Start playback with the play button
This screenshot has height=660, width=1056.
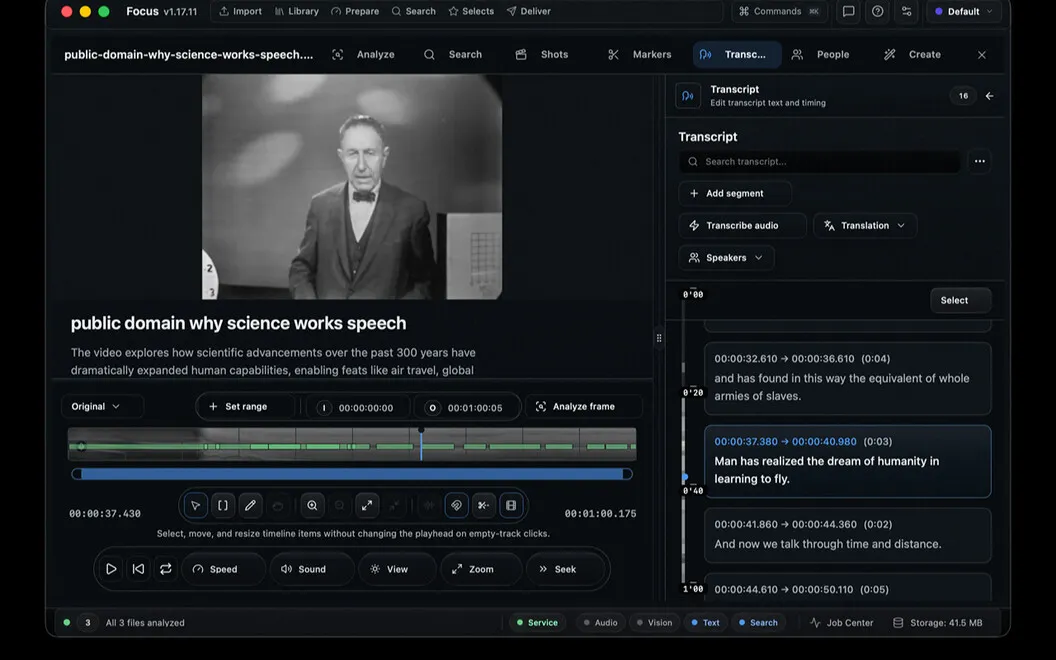click(x=111, y=569)
